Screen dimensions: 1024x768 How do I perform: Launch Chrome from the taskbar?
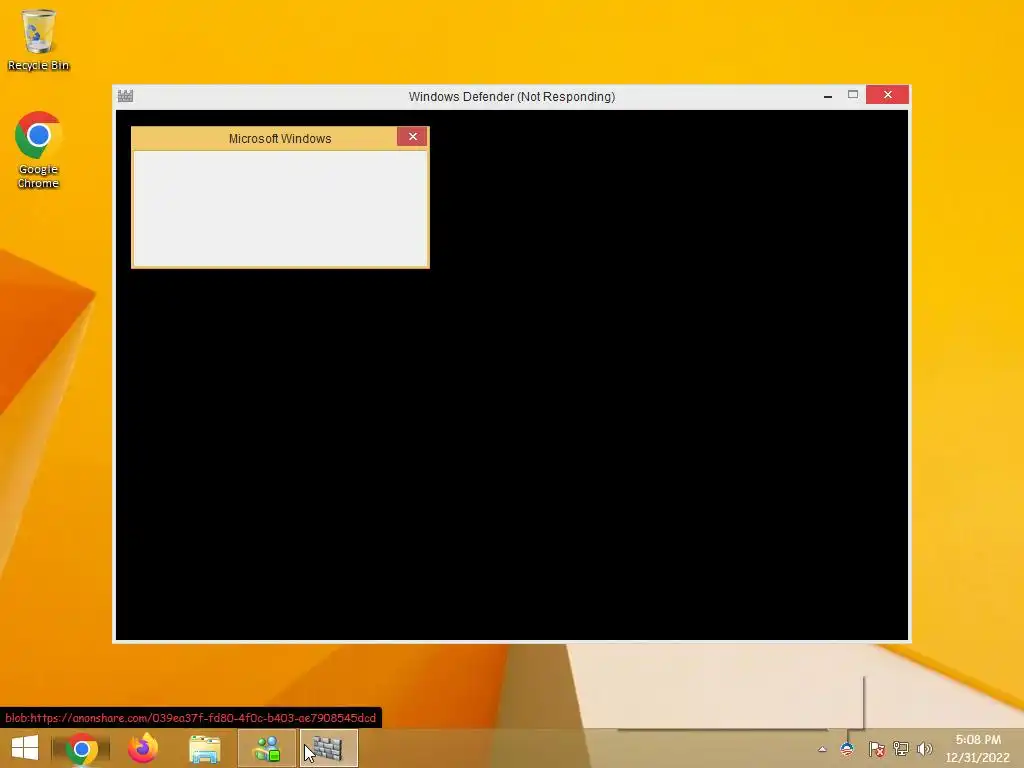pos(81,748)
